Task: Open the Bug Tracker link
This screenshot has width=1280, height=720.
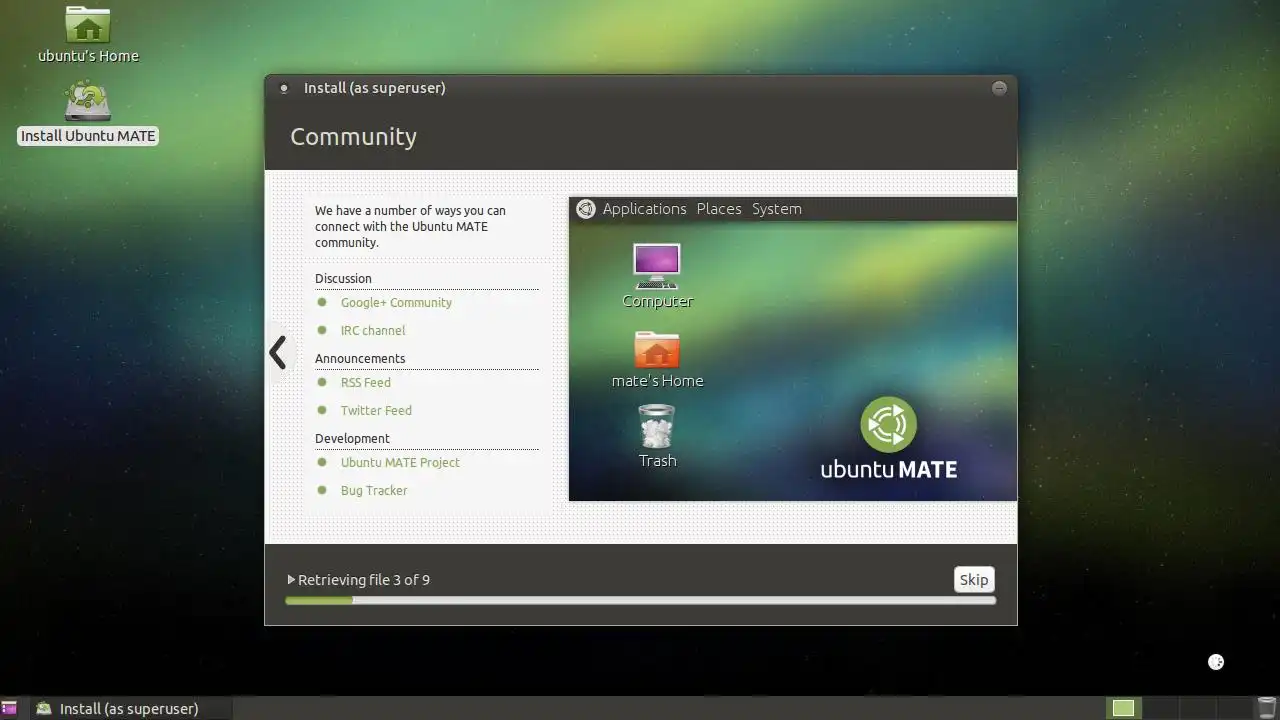Action: (x=374, y=491)
